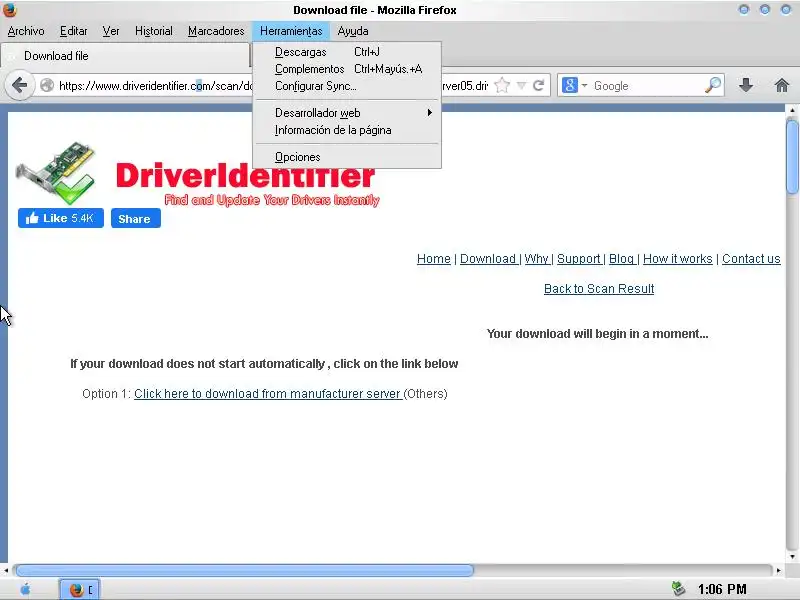The height and width of the screenshot is (600, 800).
Task: Bookmark this page with the star icon
Action: pyautogui.click(x=503, y=85)
